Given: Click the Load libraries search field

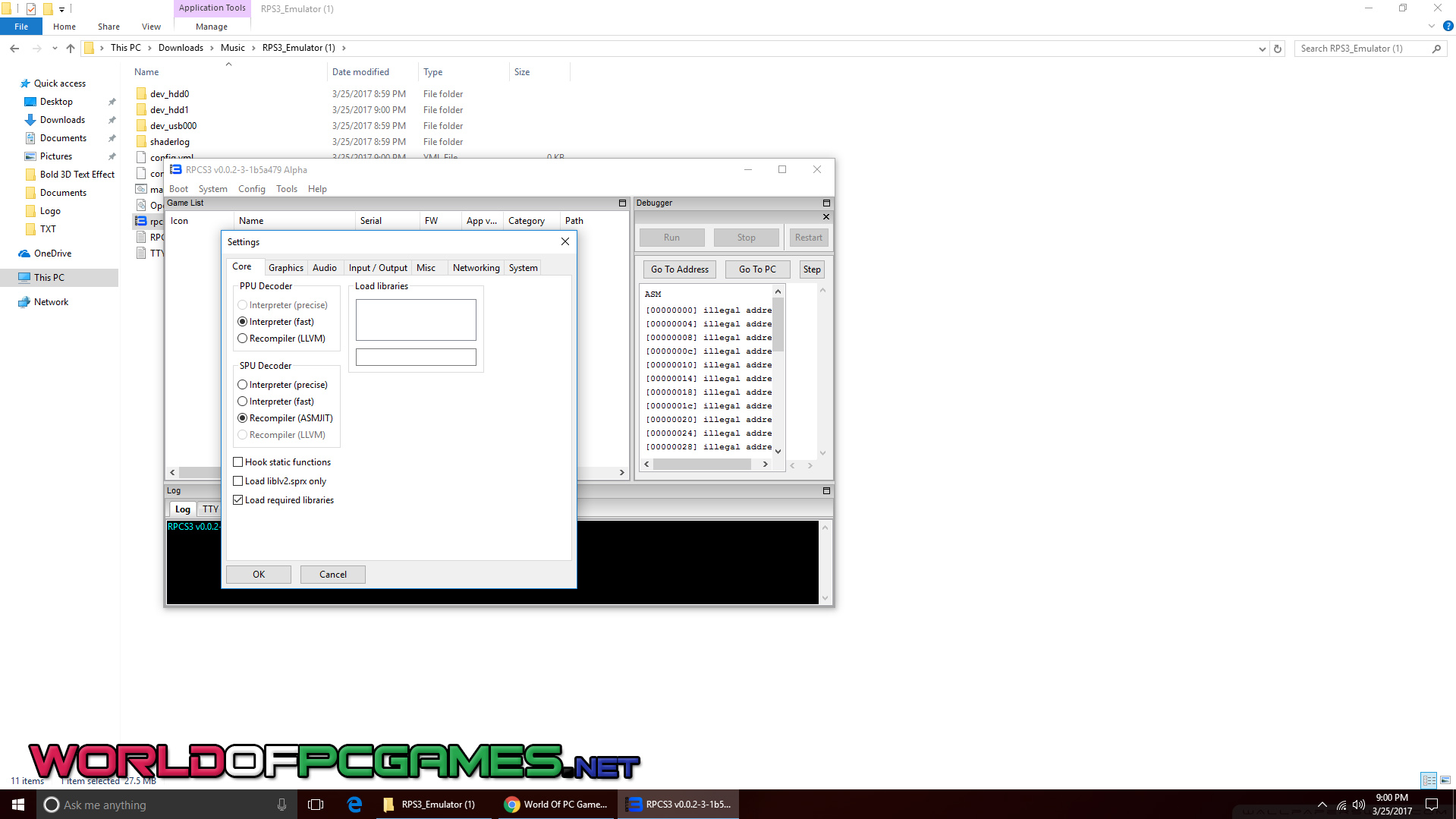Looking at the screenshot, I should (416, 358).
